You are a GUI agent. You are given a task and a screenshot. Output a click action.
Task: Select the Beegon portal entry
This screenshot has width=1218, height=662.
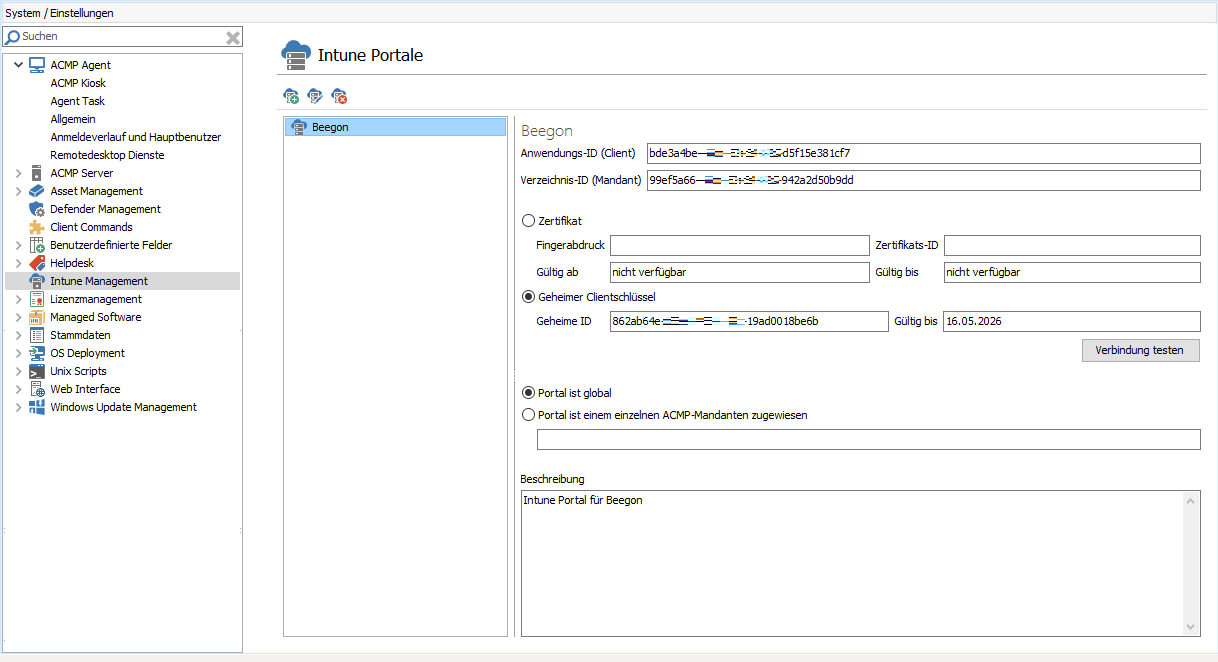pyautogui.click(x=330, y=126)
